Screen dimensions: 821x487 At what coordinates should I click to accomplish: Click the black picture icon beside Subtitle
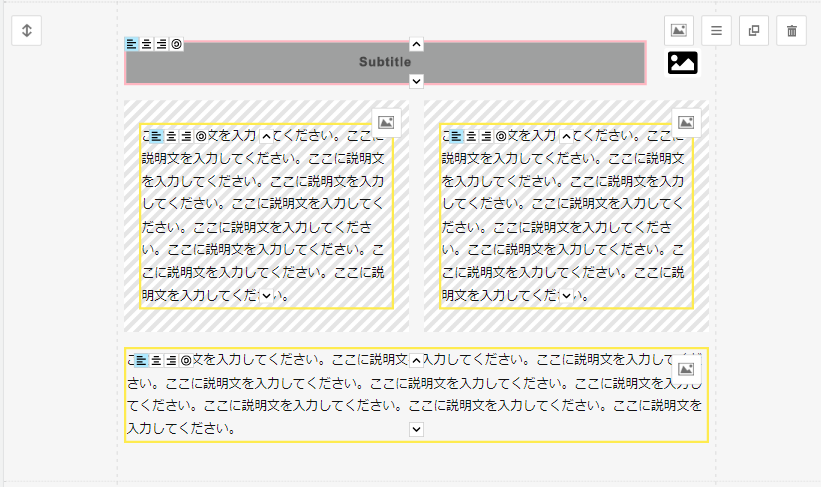(x=682, y=62)
